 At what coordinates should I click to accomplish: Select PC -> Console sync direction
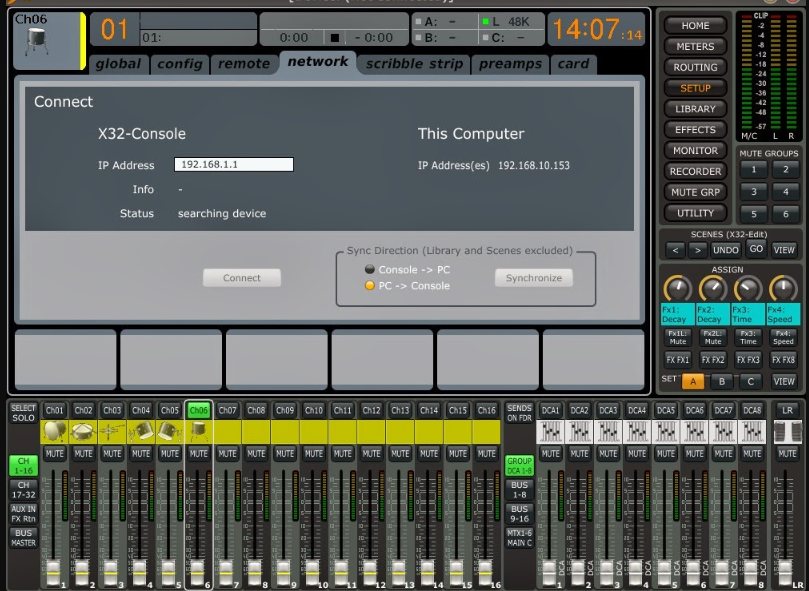pos(370,286)
